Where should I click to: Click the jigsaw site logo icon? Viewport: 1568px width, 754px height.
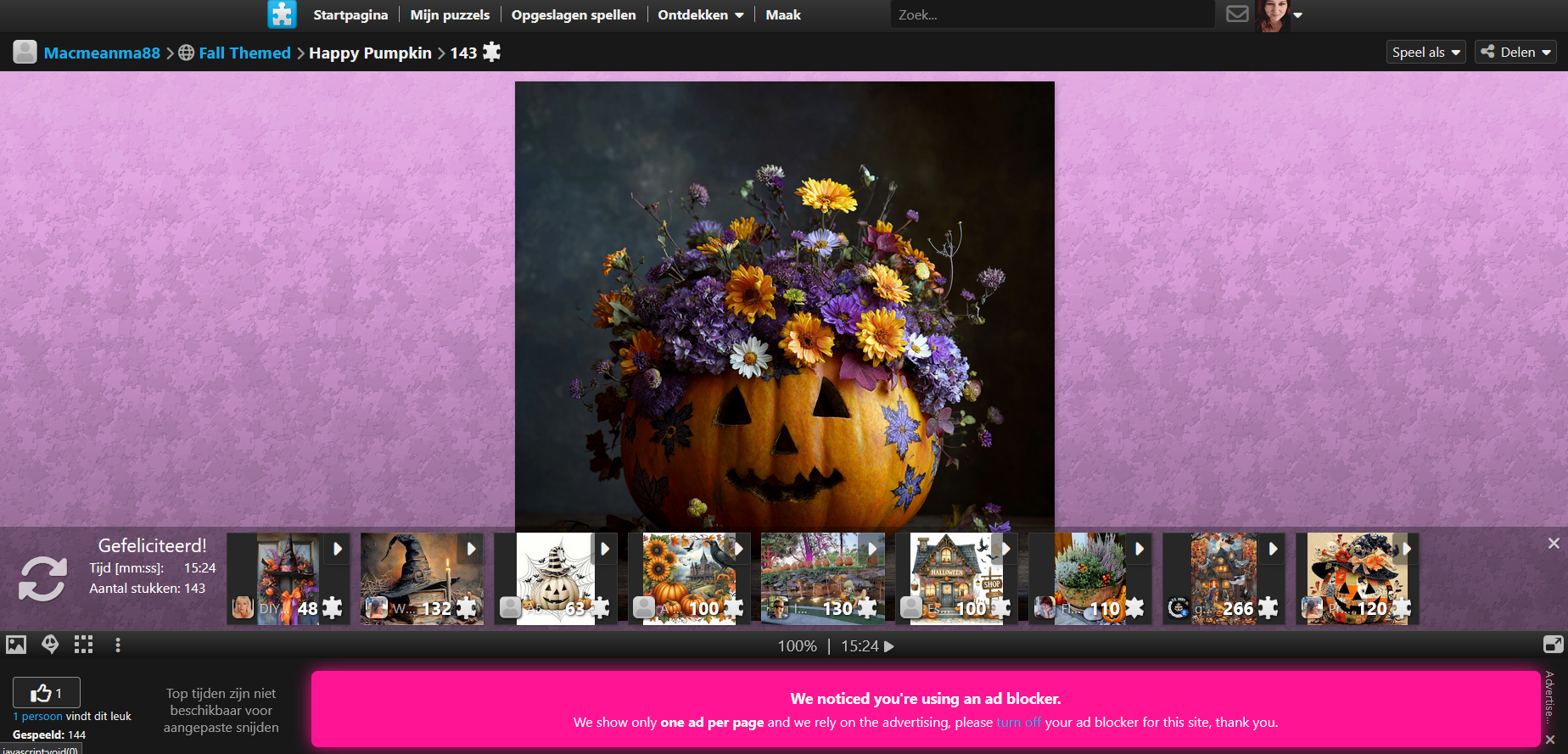(x=282, y=14)
